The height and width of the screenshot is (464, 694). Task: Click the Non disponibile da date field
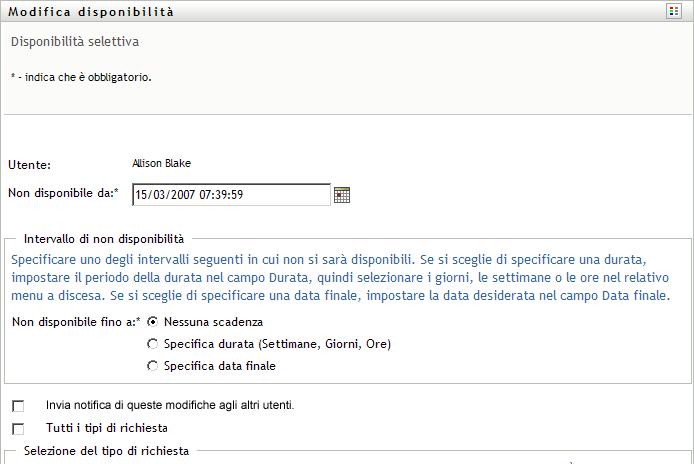pos(230,194)
